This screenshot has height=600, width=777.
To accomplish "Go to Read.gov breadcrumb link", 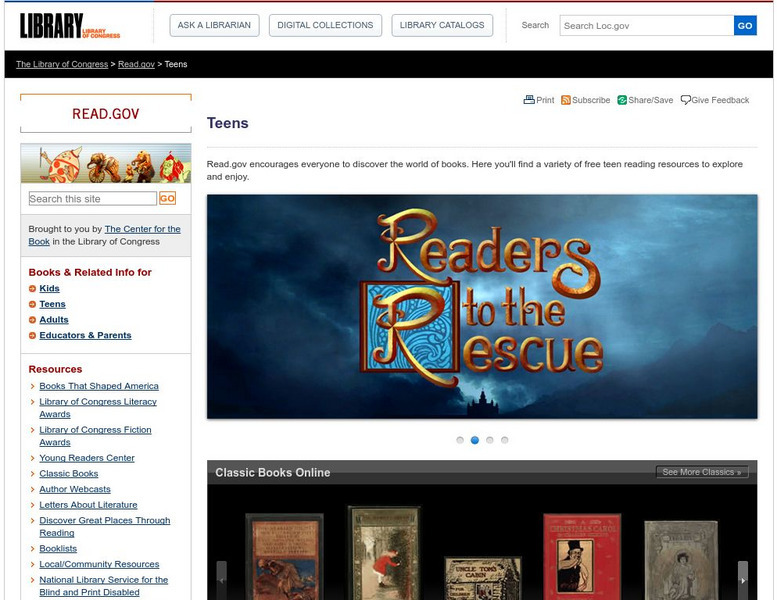I will (x=136, y=64).
